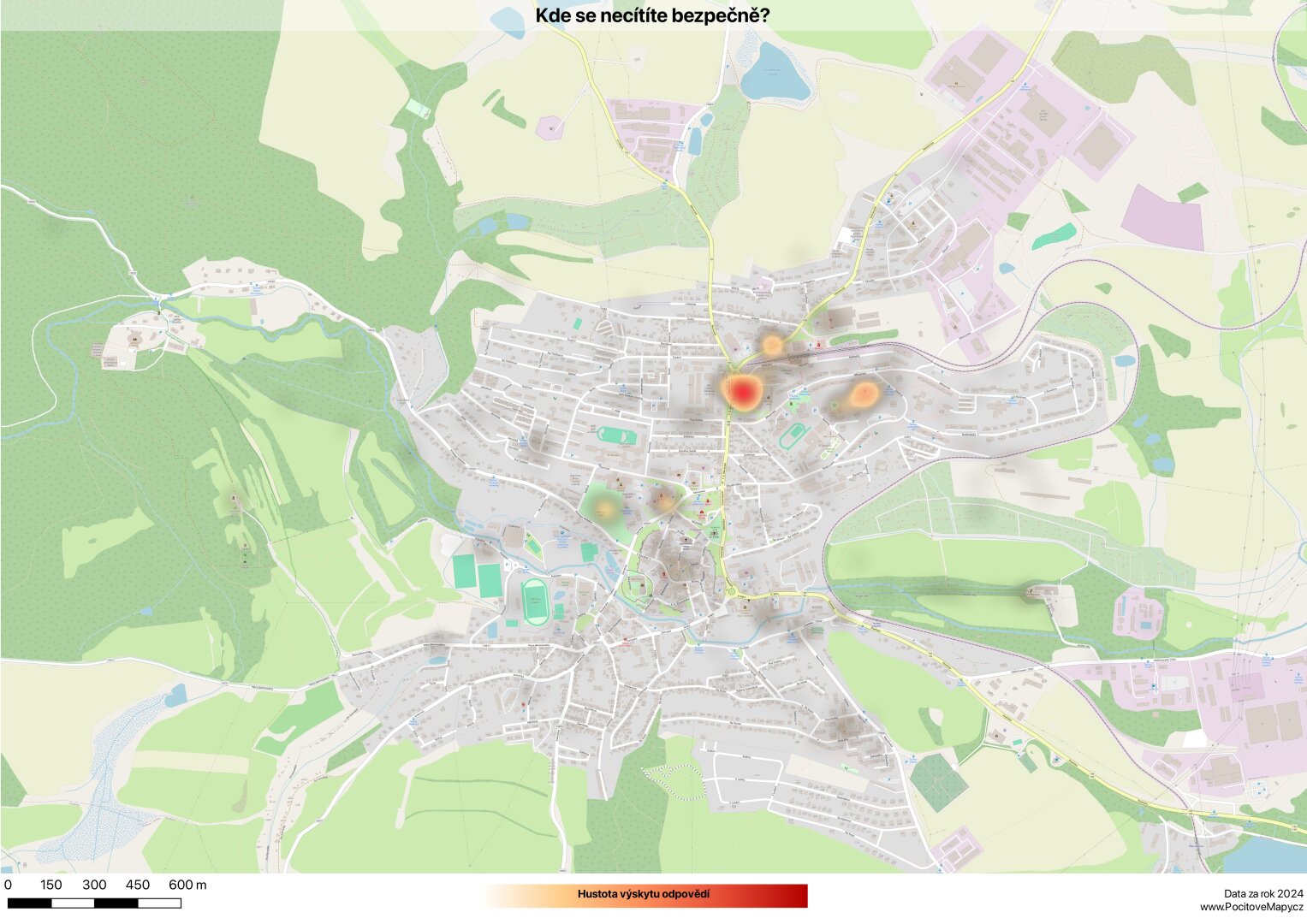Click the 'Hustota výskytu odpovědí' legend label
The height and width of the screenshot is (924, 1307).
click(x=643, y=894)
